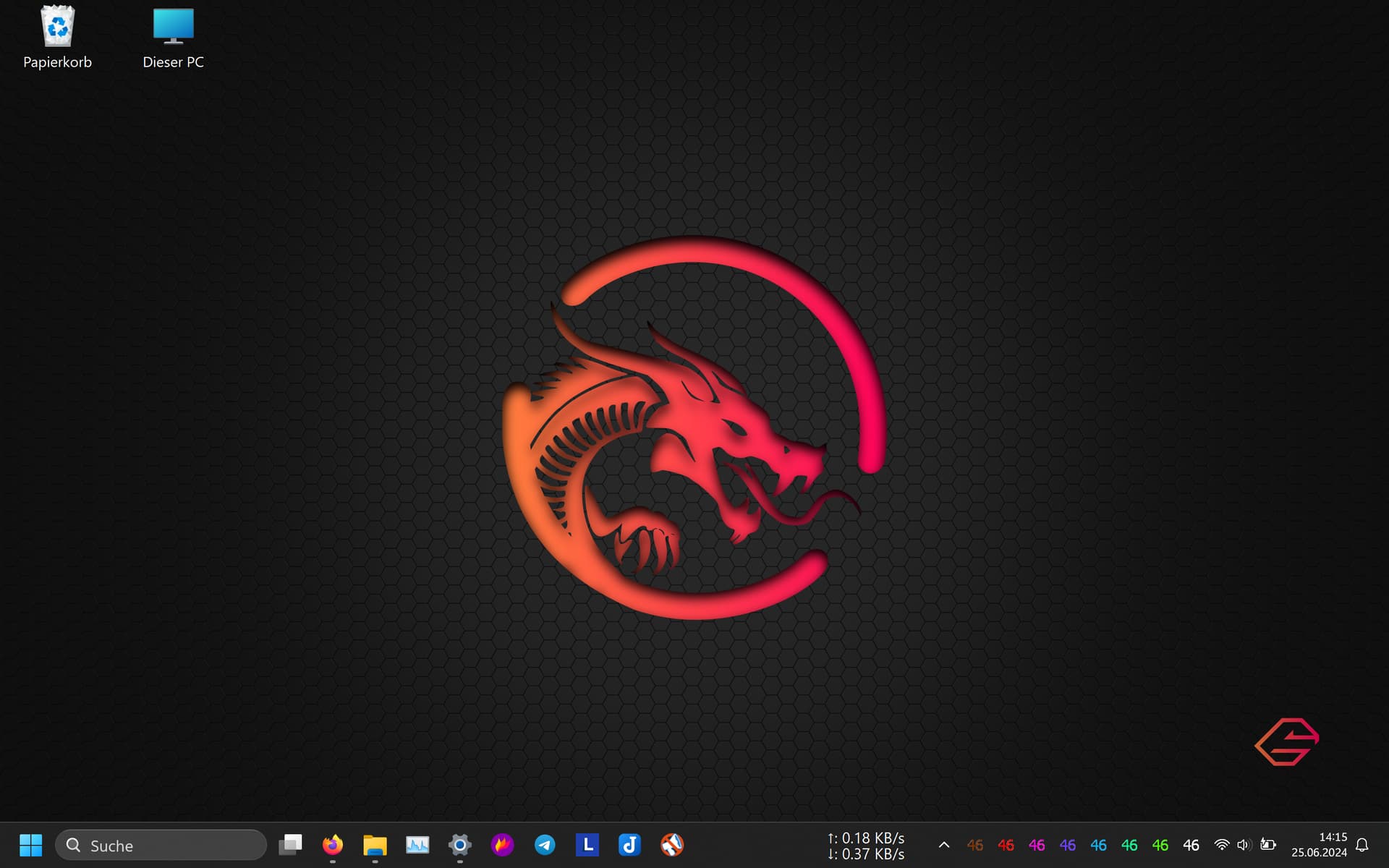1389x868 pixels.
Task: Launch Telegram from the taskbar
Action: click(545, 845)
